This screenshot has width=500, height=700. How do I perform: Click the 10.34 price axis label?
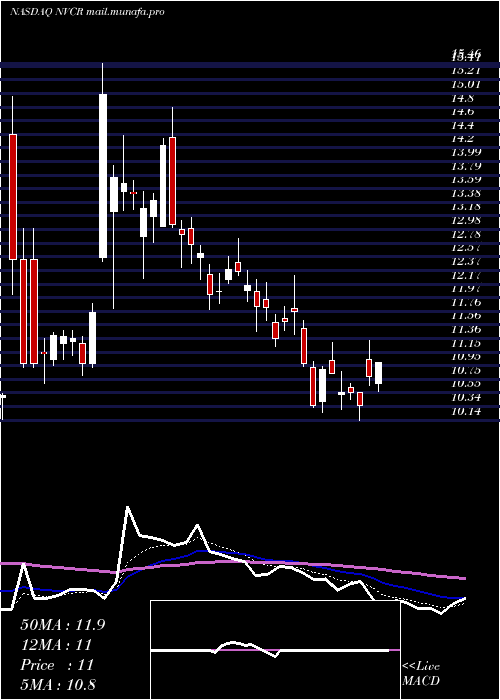coord(466,398)
